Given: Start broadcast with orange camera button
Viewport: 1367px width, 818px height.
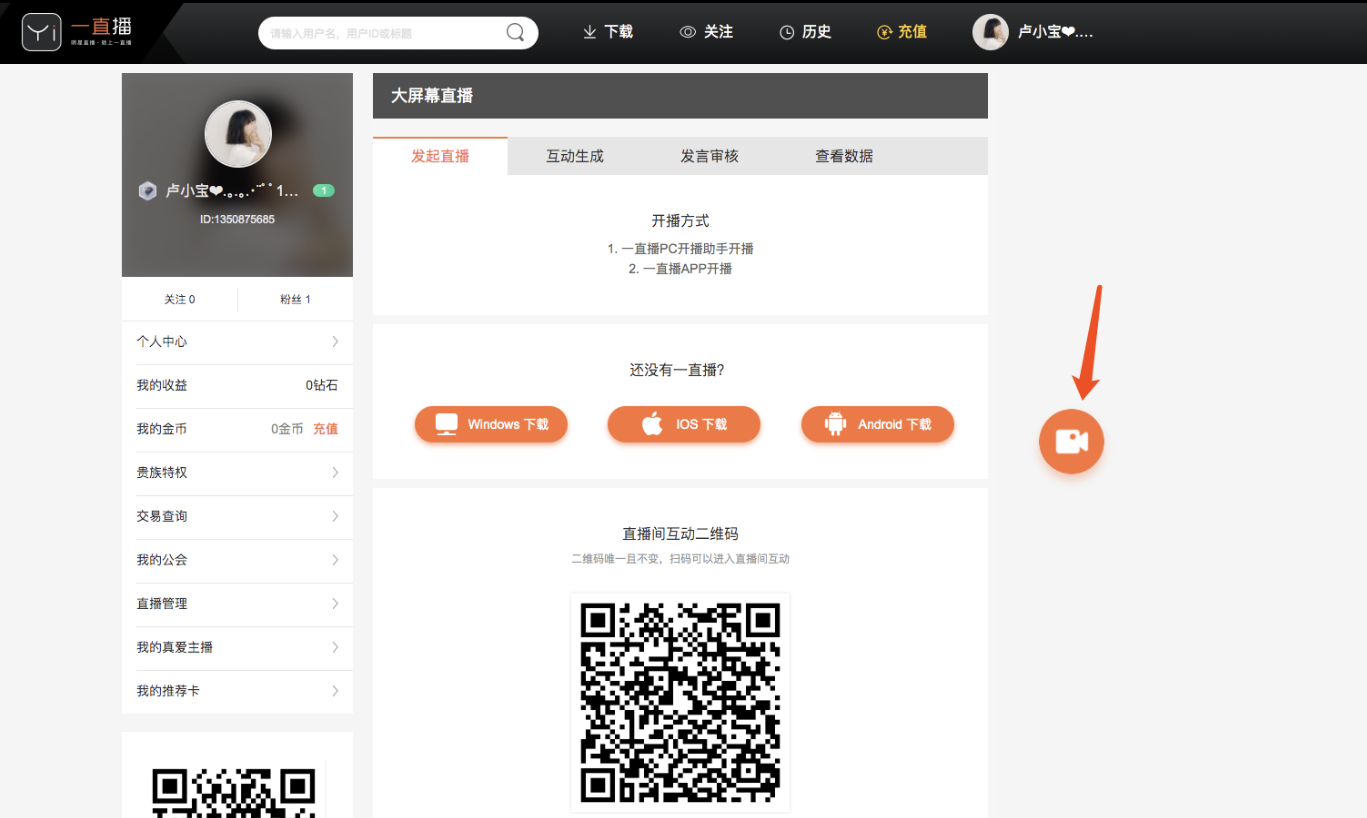Looking at the screenshot, I should tap(1071, 441).
